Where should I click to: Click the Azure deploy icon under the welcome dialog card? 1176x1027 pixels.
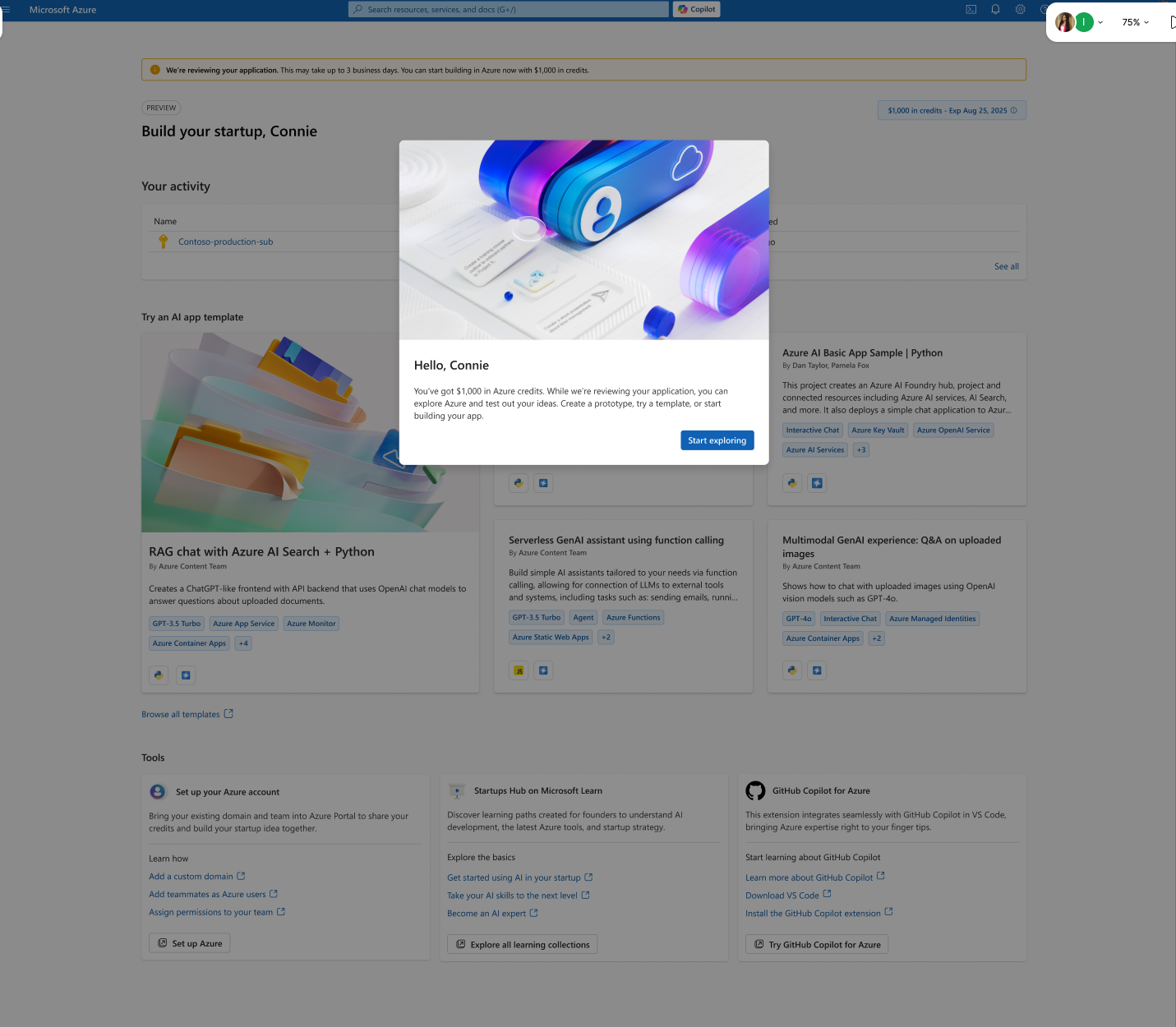click(543, 483)
